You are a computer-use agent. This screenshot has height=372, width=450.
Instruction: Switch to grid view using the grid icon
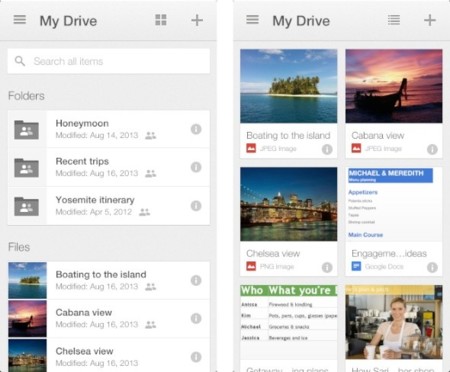pos(161,20)
